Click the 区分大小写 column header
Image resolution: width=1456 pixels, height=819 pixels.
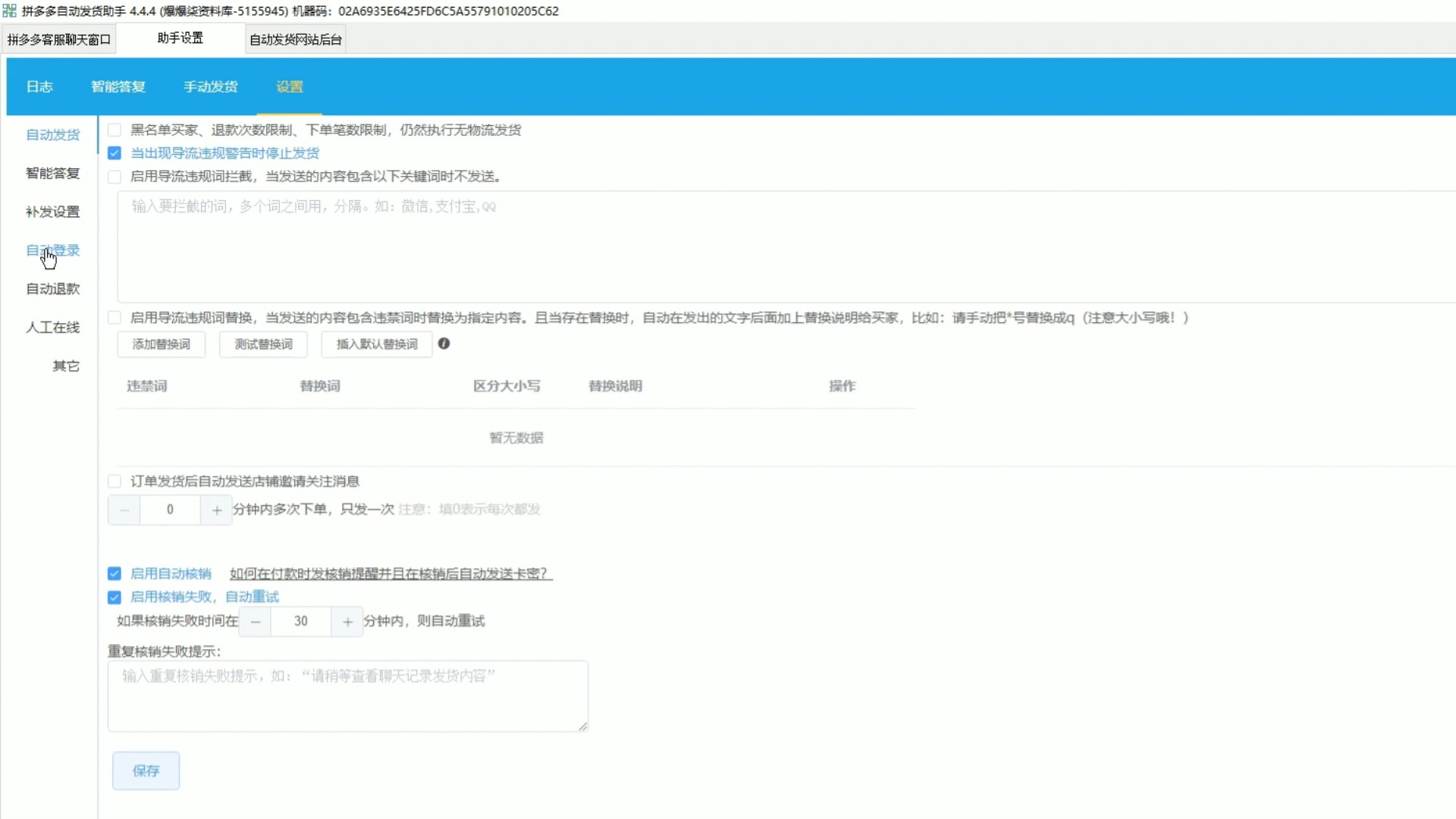[x=507, y=386]
